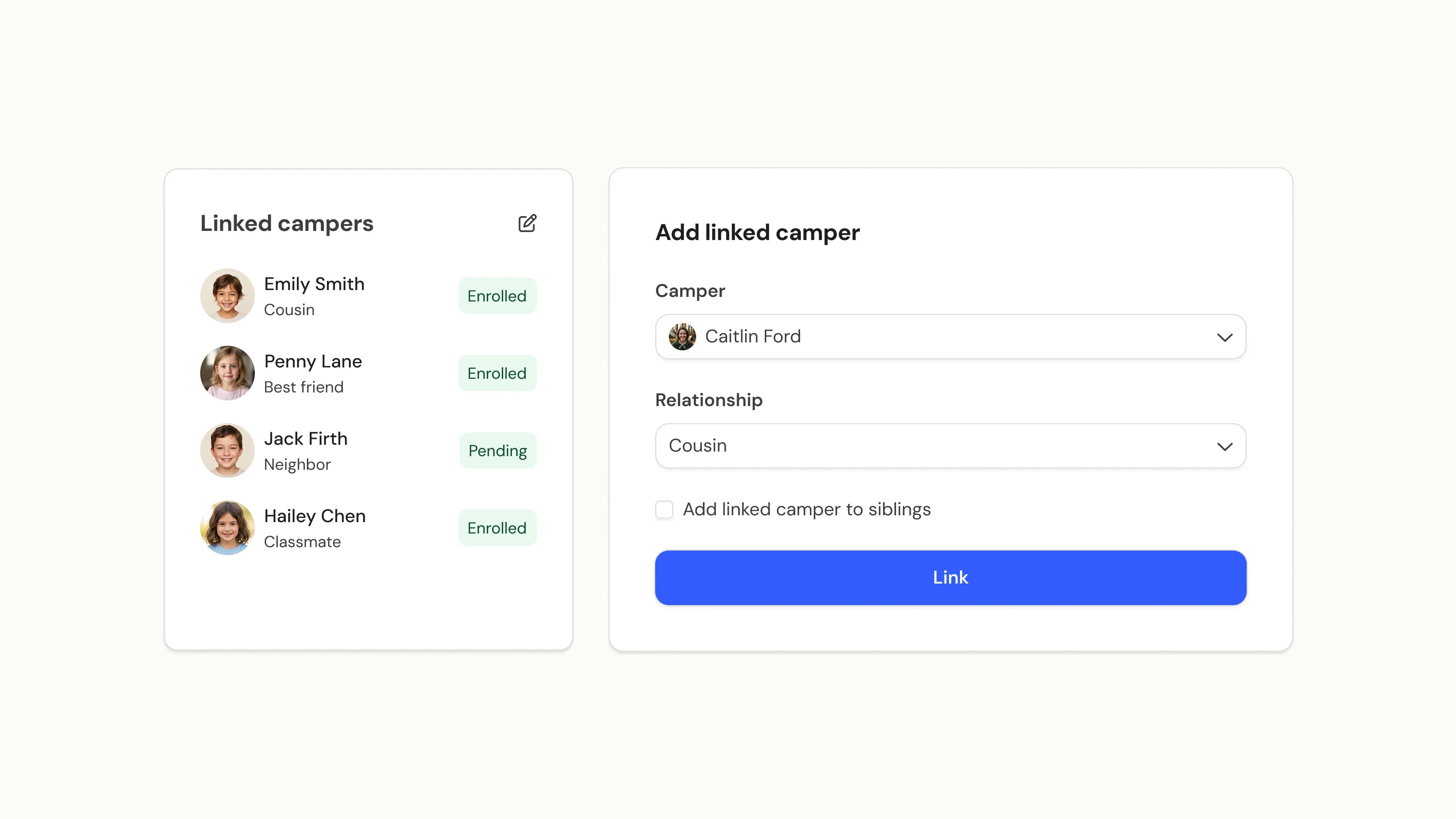The width and height of the screenshot is (1456, 819).
Task: Select the Hailey Chen name link
Action: pos(315,516)
